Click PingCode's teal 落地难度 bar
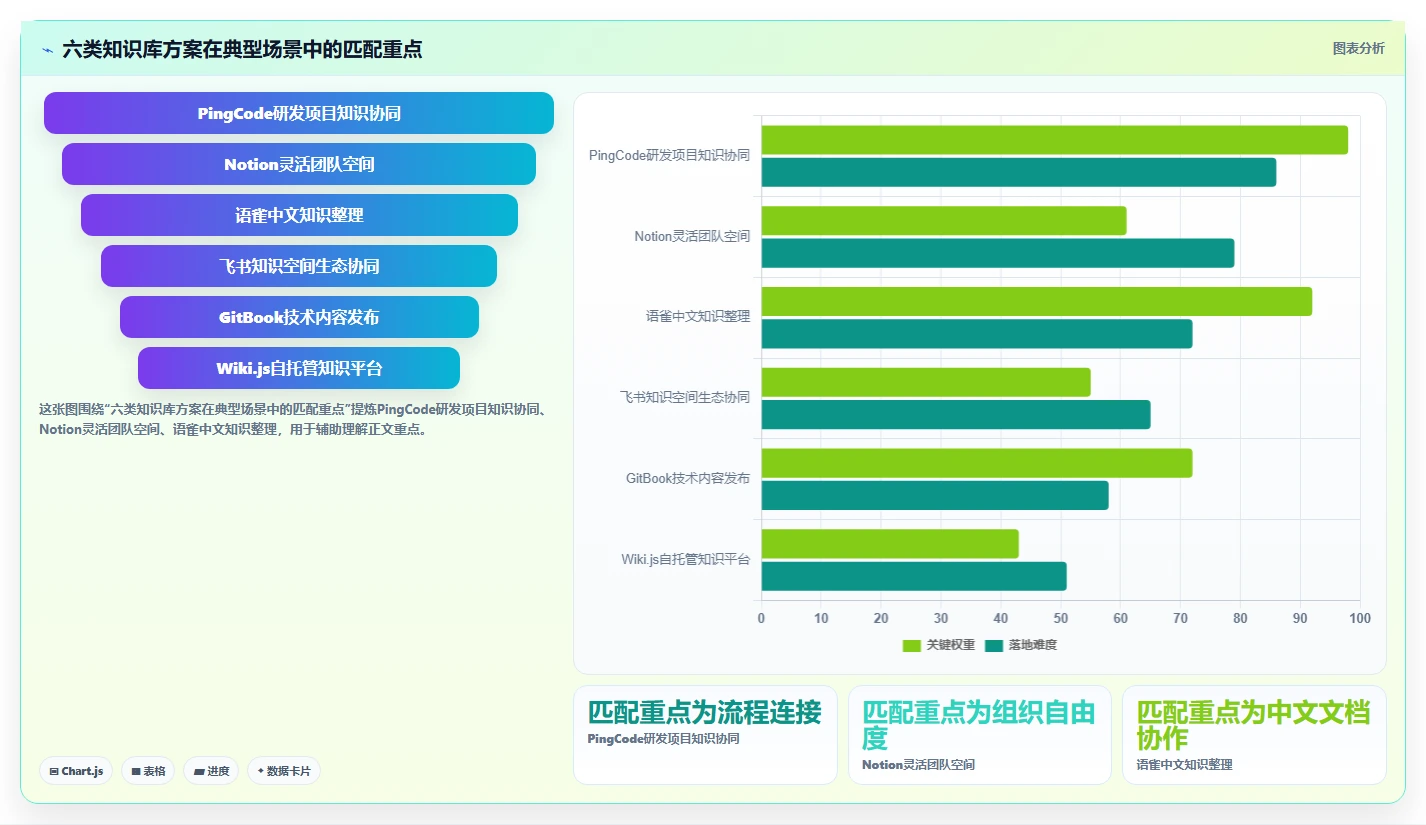 [x=1018, y=172]
